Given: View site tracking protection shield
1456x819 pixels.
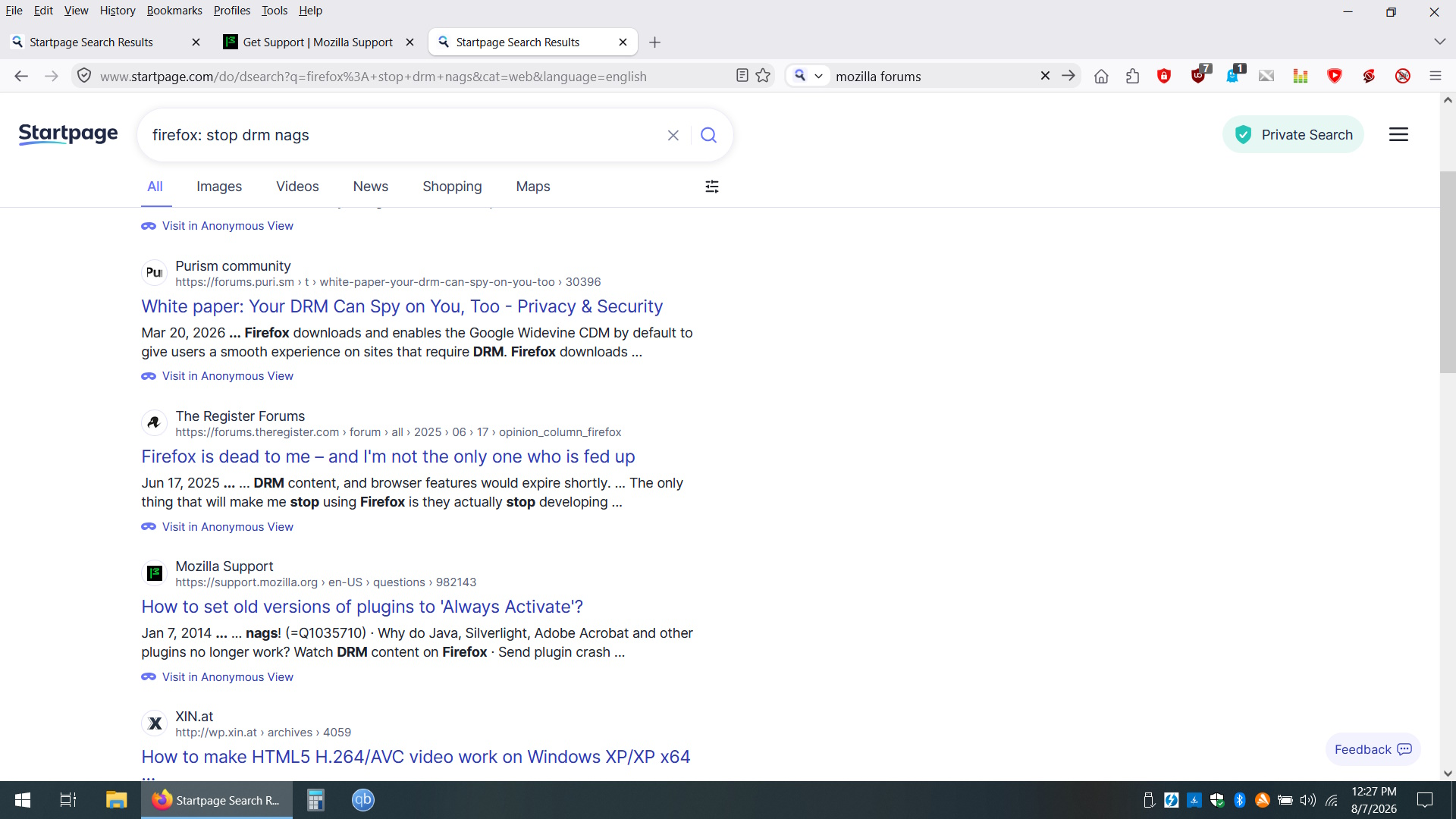Looking at the screenshot, I should 84,76.
